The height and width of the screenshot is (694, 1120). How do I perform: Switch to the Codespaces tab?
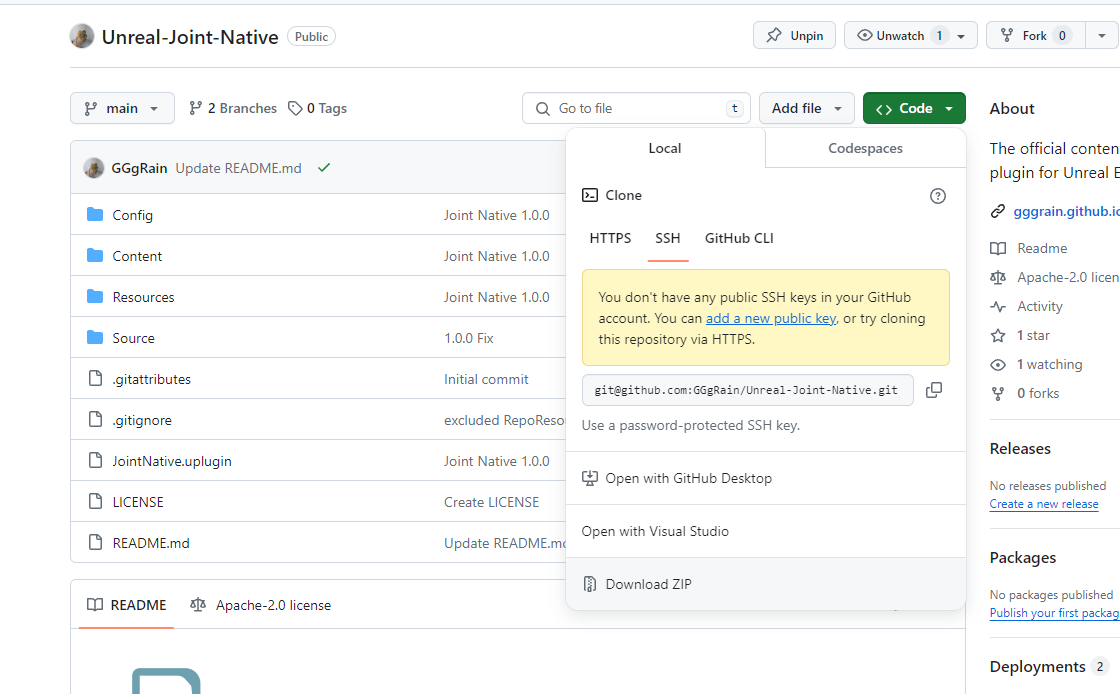(865, 148)
